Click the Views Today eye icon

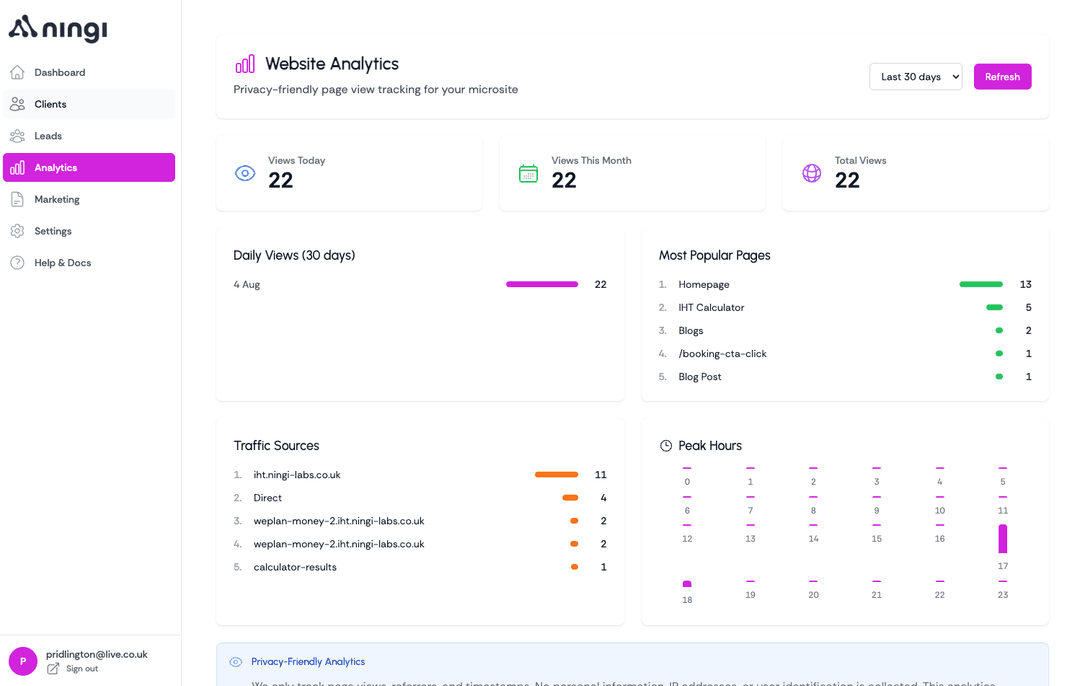245,173
